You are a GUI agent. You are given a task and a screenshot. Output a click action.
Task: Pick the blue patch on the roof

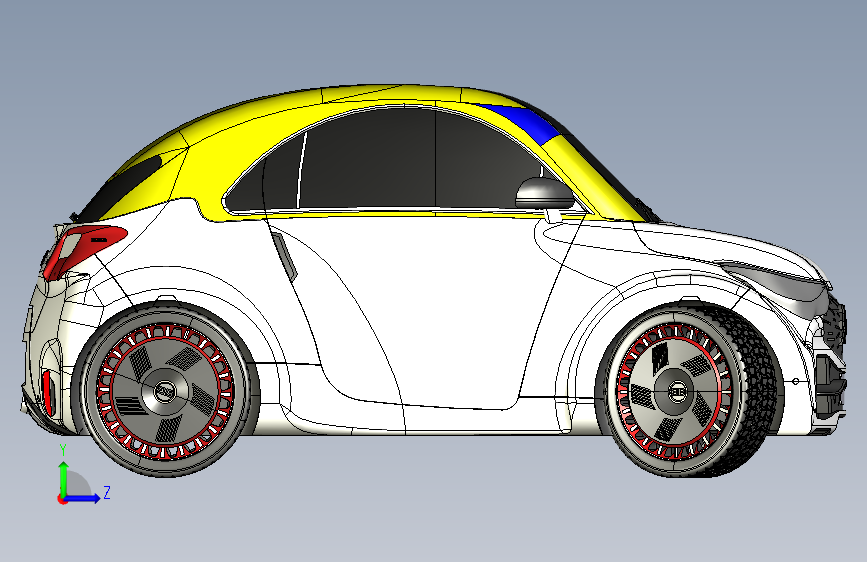click(x=525, y=119)
